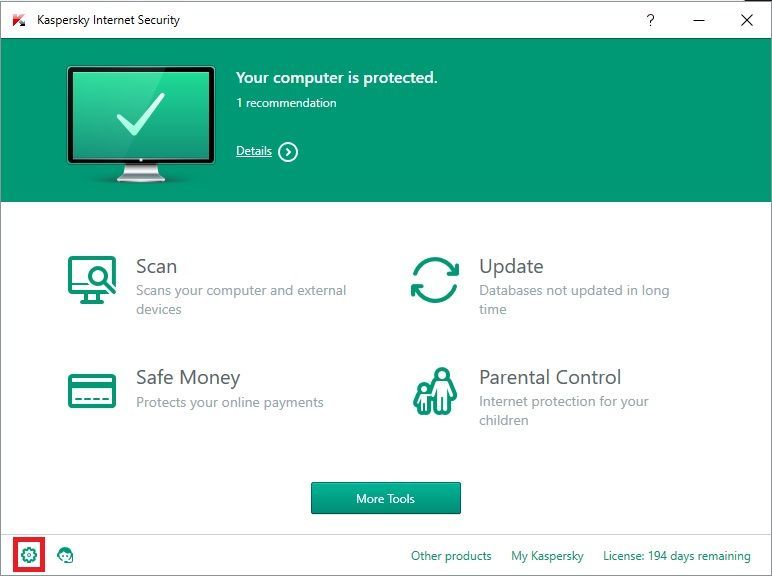Click 'Your computer is protected.' heading

click(337, 77)
